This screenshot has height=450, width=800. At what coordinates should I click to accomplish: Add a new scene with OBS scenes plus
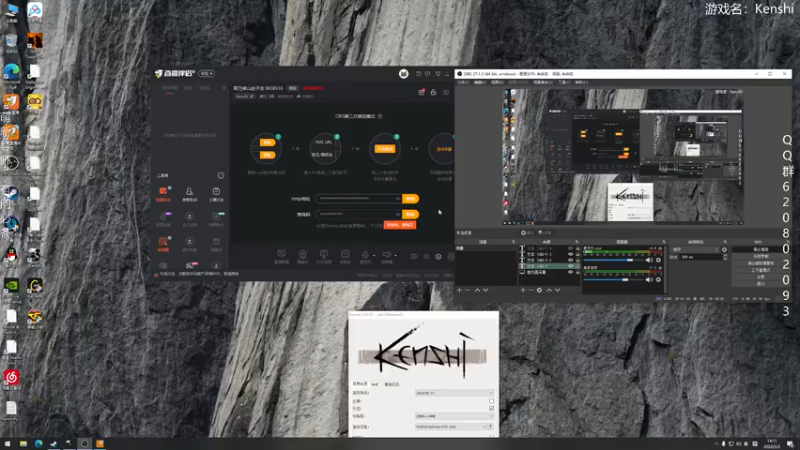tap(459, 290)
